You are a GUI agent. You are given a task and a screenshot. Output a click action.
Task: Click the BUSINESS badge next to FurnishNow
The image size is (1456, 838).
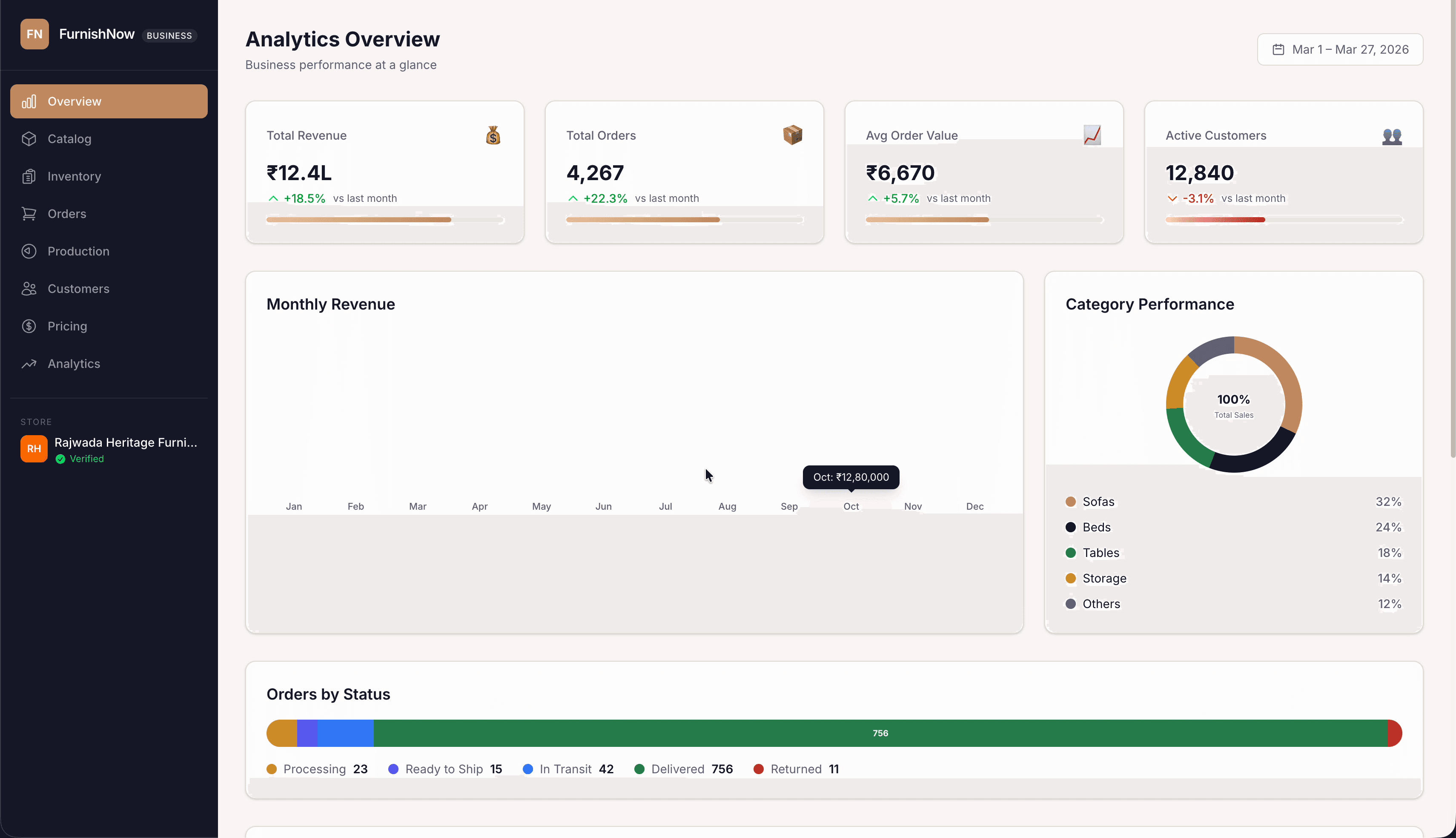coord(169,35)
